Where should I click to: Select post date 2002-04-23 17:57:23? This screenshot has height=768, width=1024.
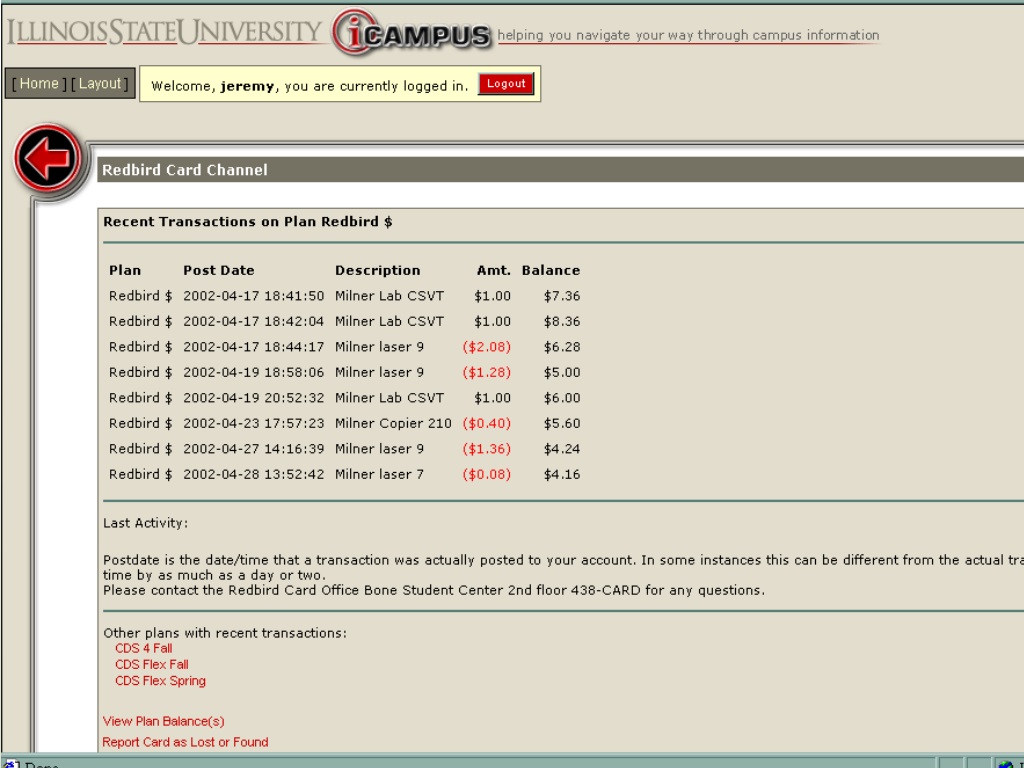pos(253,423)
